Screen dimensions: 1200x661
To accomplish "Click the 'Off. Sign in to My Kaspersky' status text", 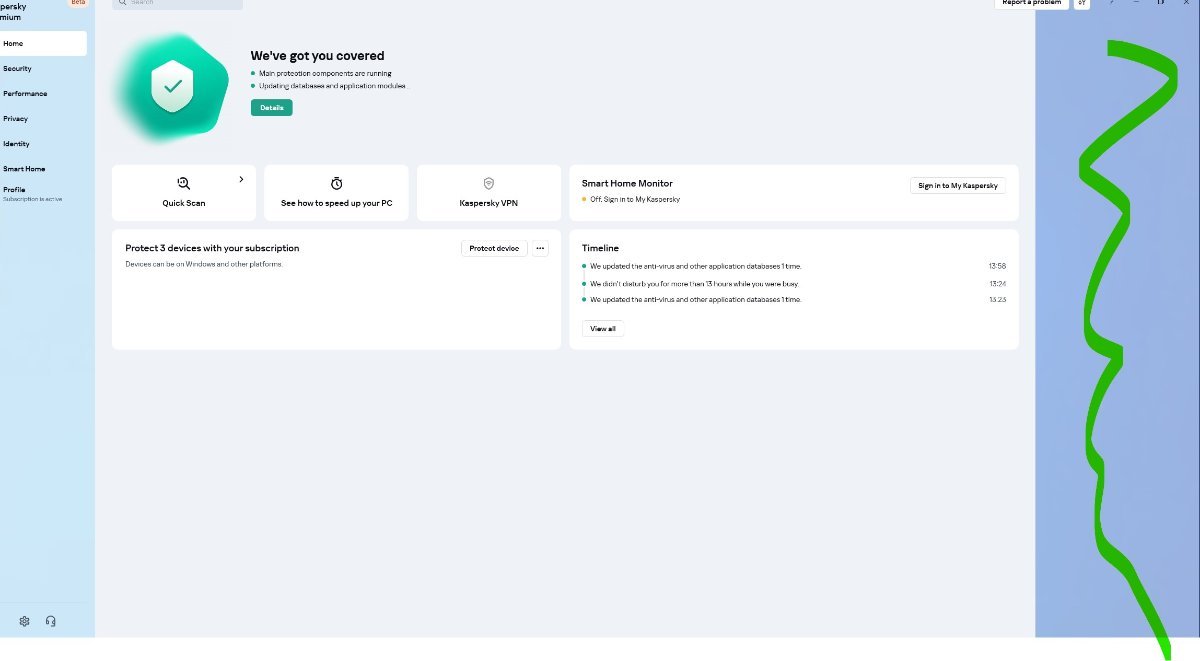I will click(x=635, y=199).
